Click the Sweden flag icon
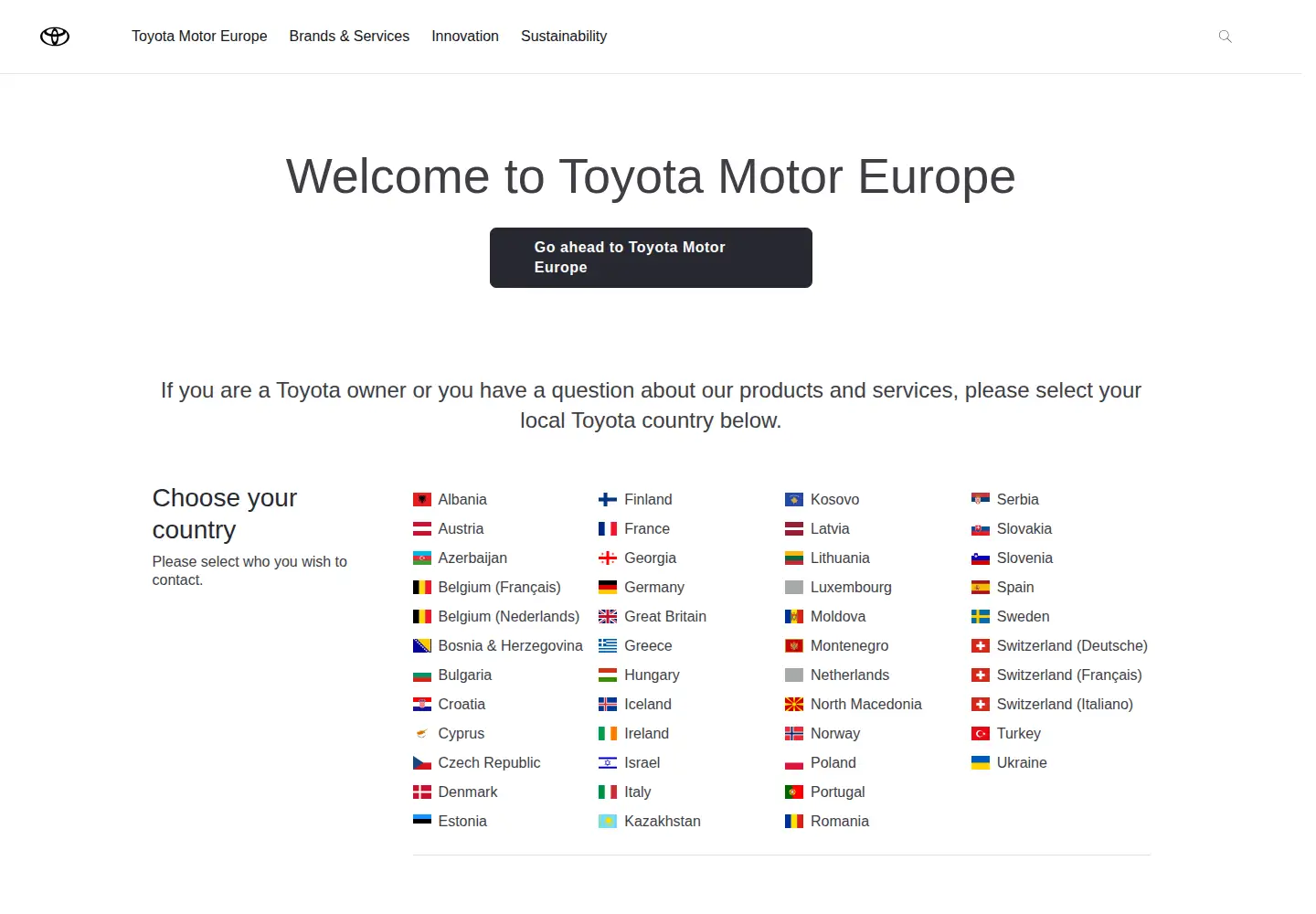Image resolution: width=1316 pixels, height=914 pixels. point(981,617)
